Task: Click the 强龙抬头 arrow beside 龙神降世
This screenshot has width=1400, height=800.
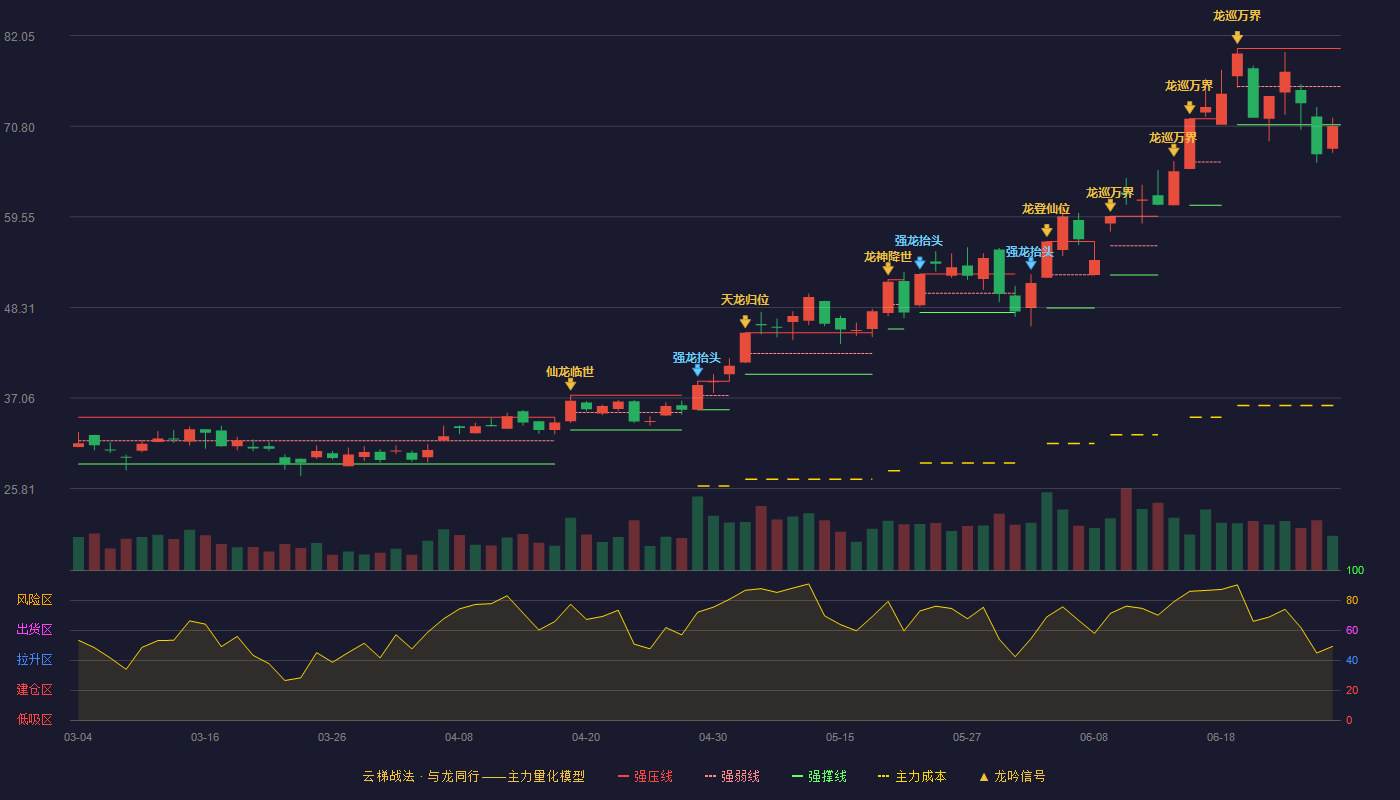Action: click(920, 263)
